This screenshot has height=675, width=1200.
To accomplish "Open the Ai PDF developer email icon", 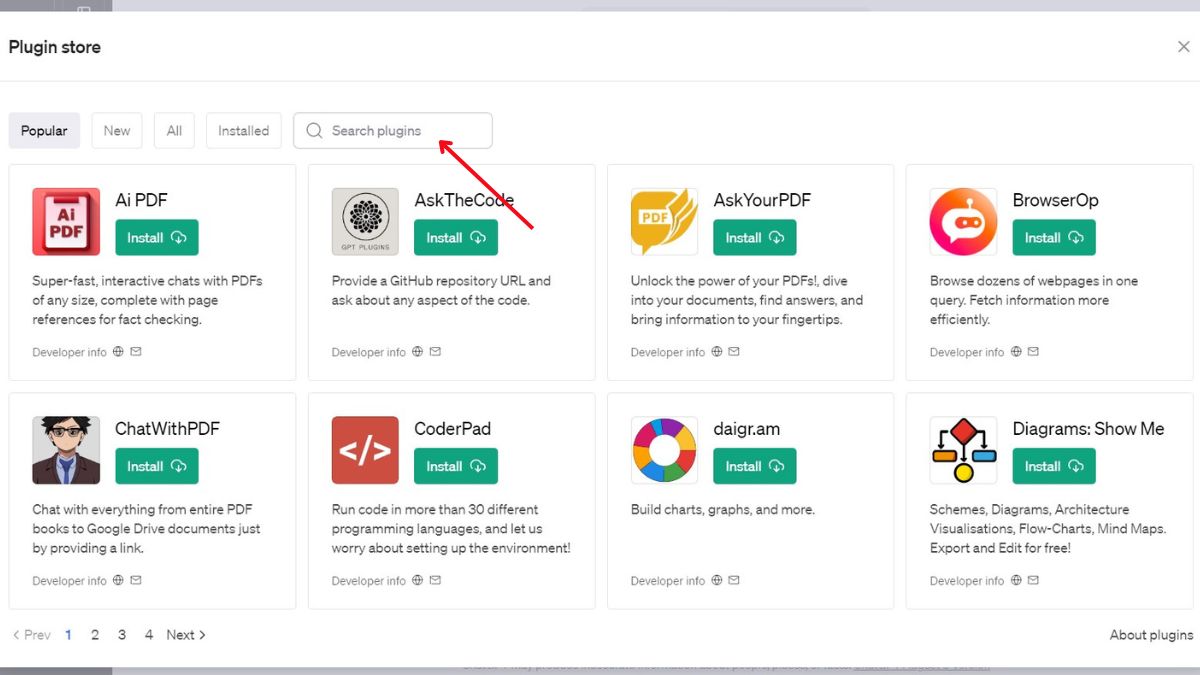I will pos(136,352).
